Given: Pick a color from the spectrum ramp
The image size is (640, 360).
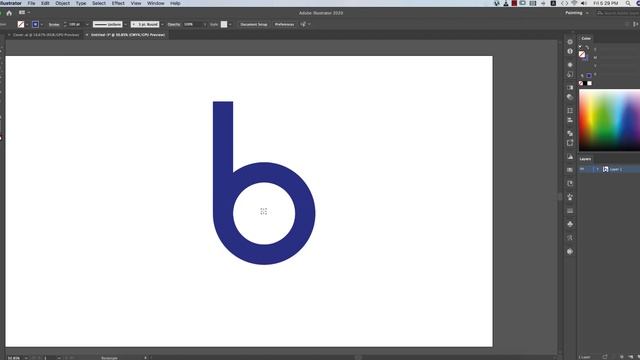Looking at the screenshot, I should click(x=609, y=120).
